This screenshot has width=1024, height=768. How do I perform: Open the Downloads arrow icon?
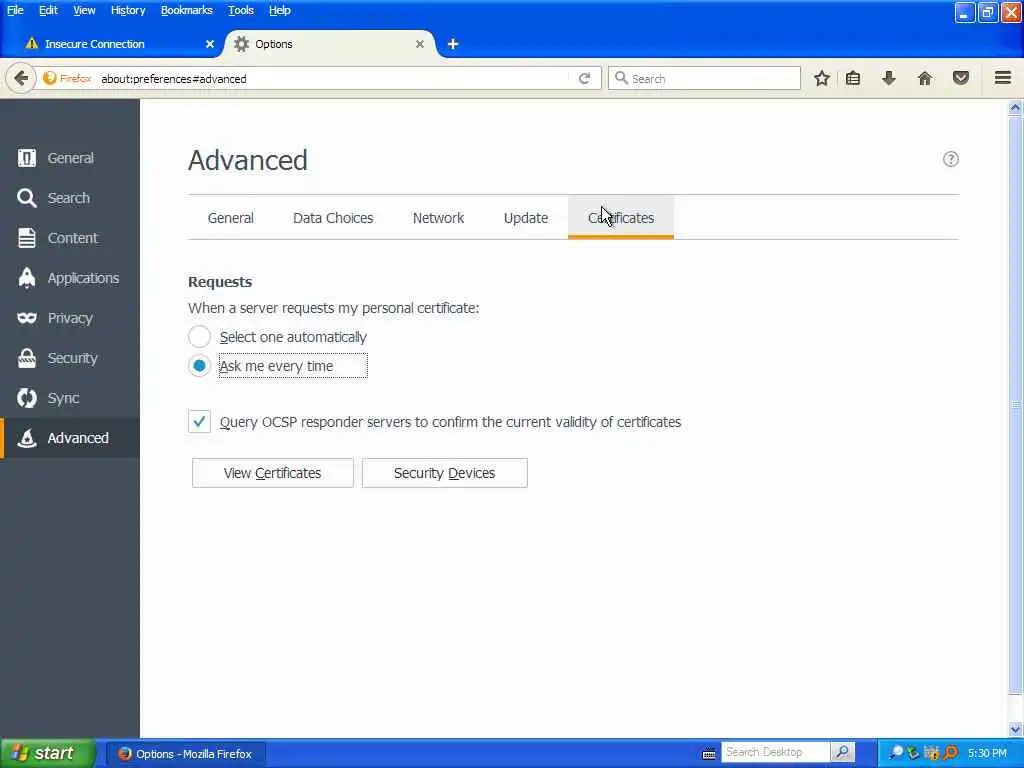click(x=889, y=78)
